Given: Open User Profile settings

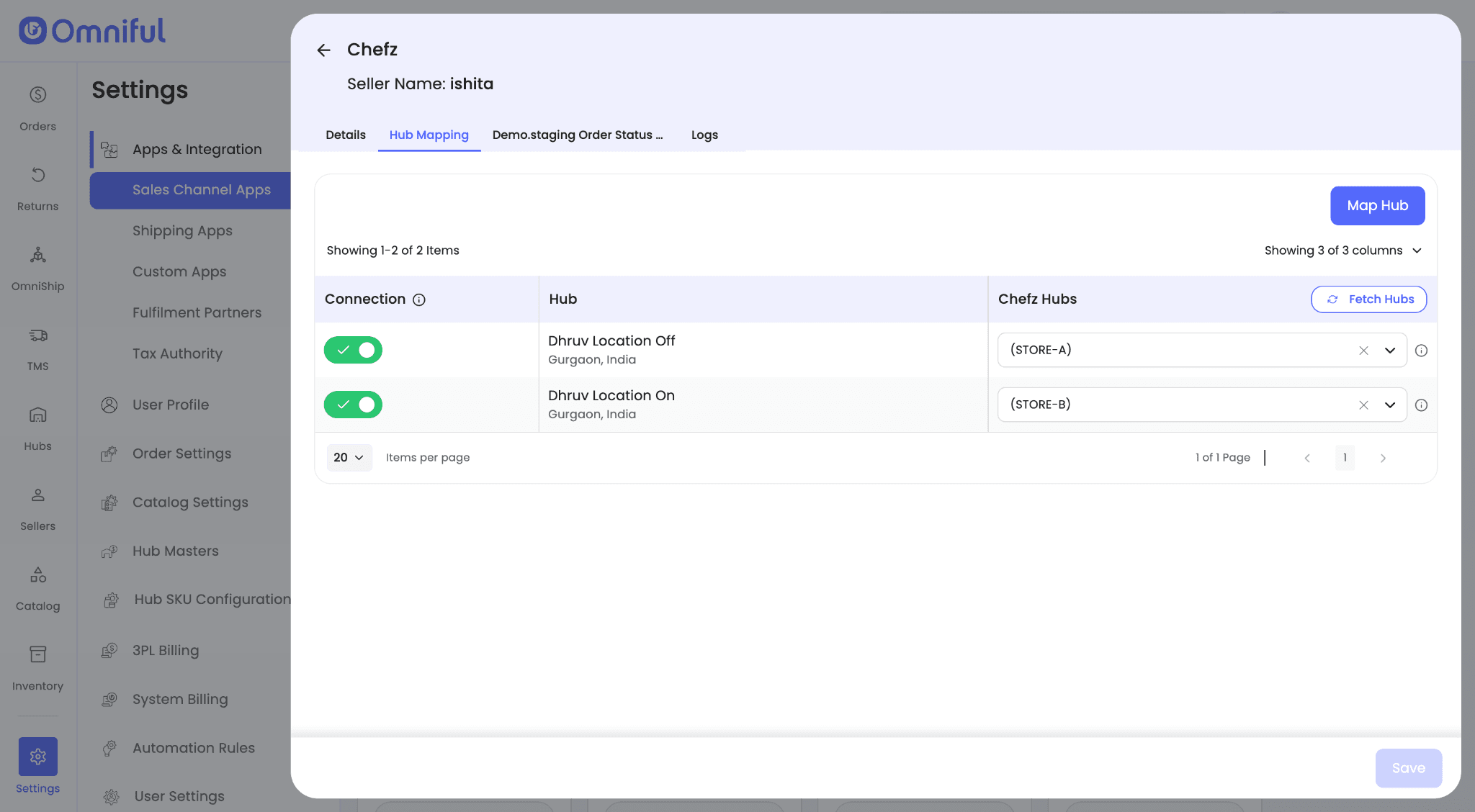Looking at the screenshot, I should 171,405.
